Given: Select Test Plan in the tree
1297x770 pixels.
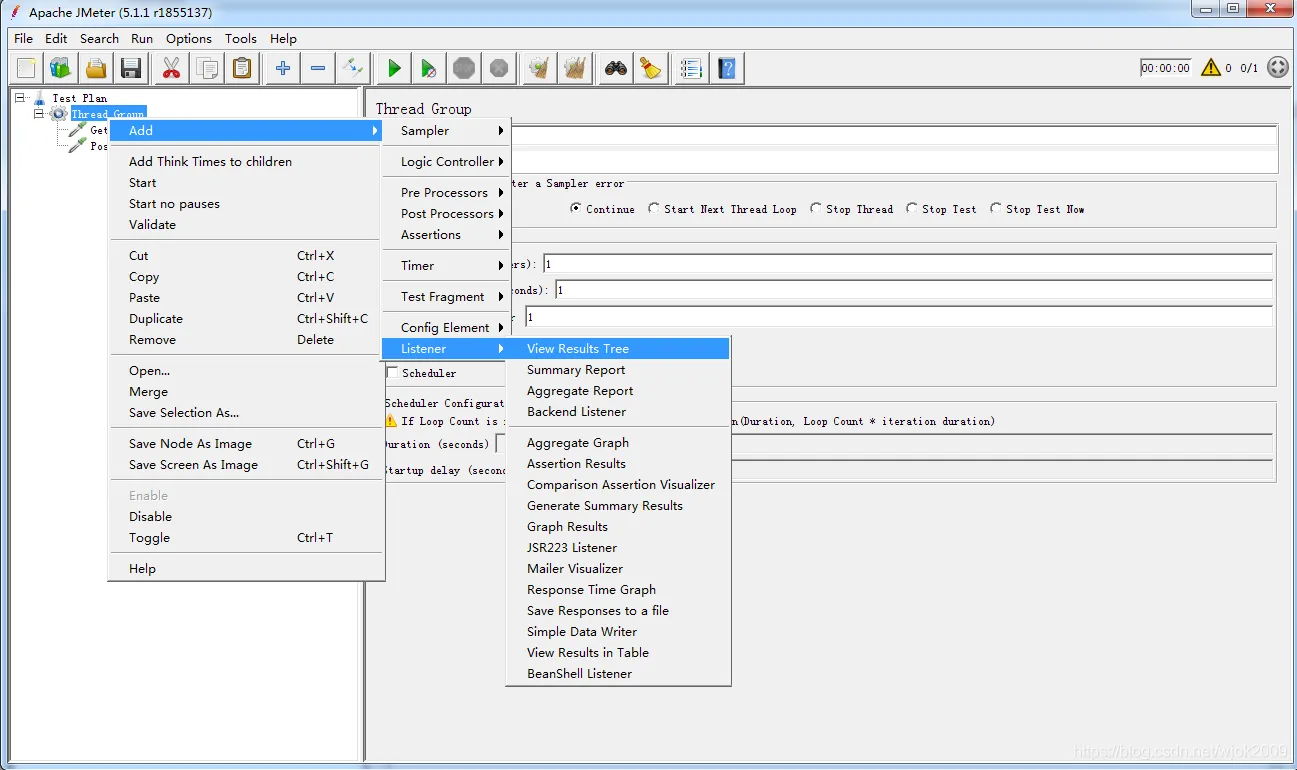Looking at the screenshot, I should (x=79, y=98).
